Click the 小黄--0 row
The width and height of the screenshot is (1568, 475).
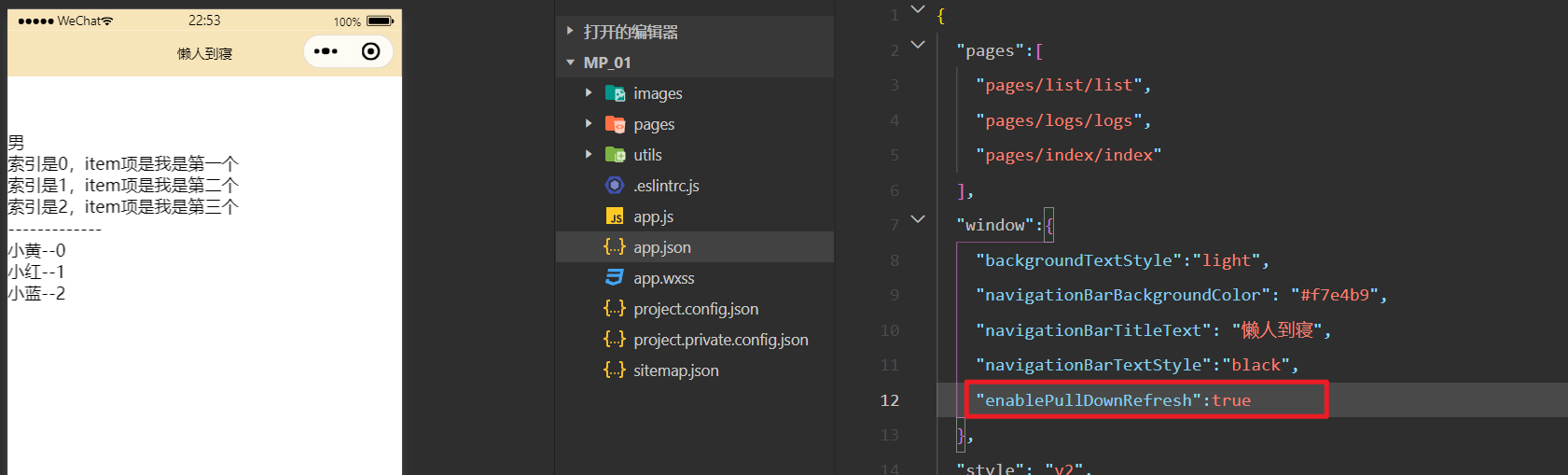coord(36,250)
